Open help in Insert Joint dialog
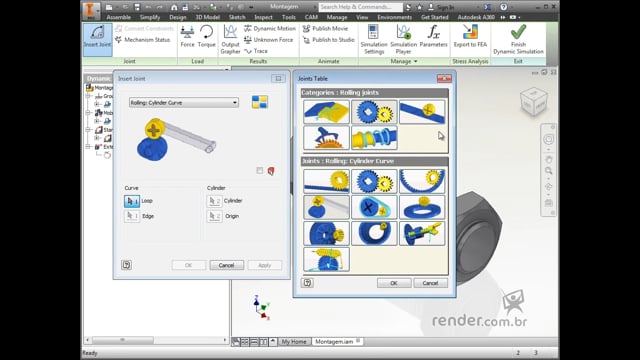Viewport: 640px width, 360px height. (x=127, y=265)
